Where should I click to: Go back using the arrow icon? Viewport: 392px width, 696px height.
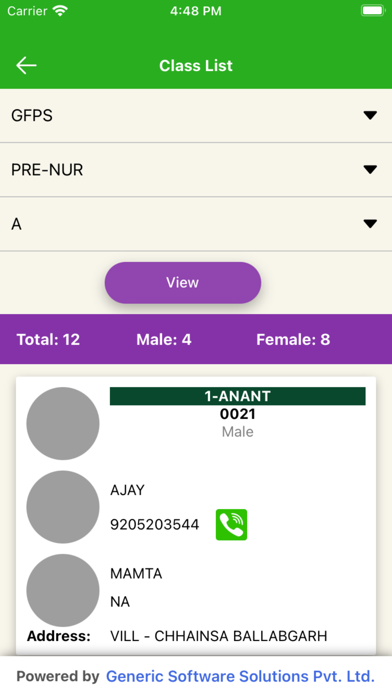click(x=26, y=65)
